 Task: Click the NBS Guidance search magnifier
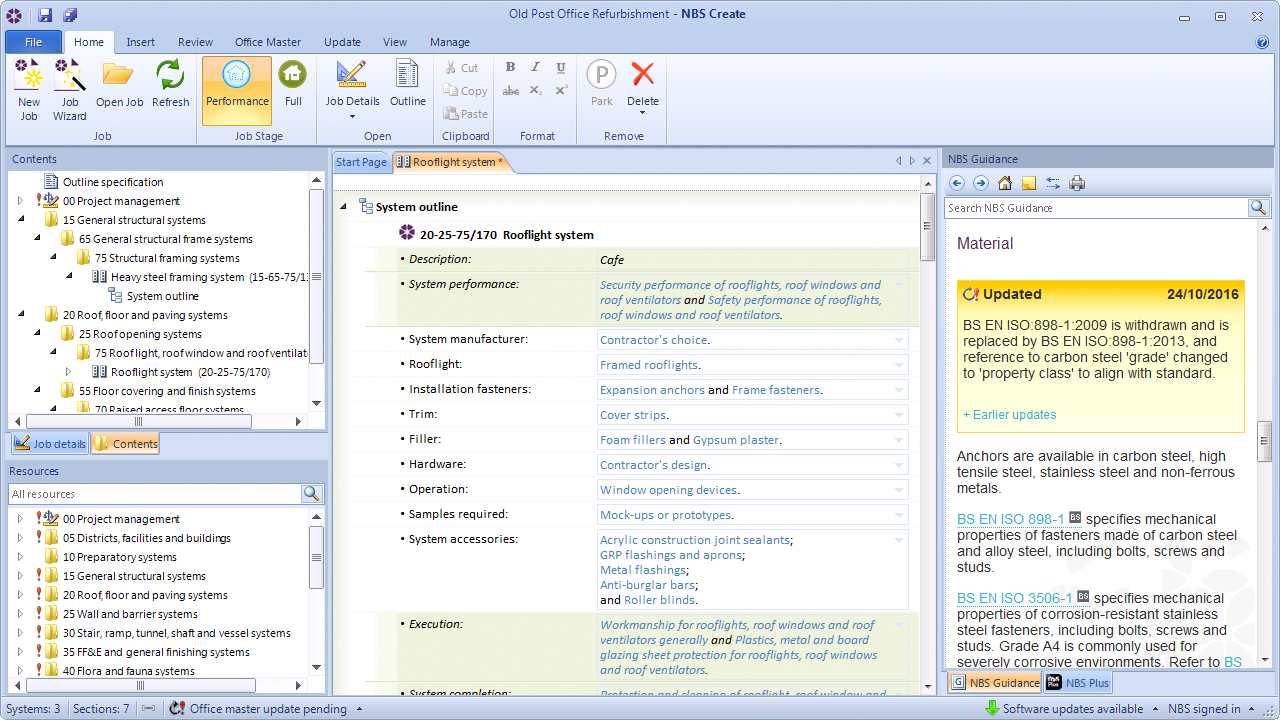[x=1258, y=208]
